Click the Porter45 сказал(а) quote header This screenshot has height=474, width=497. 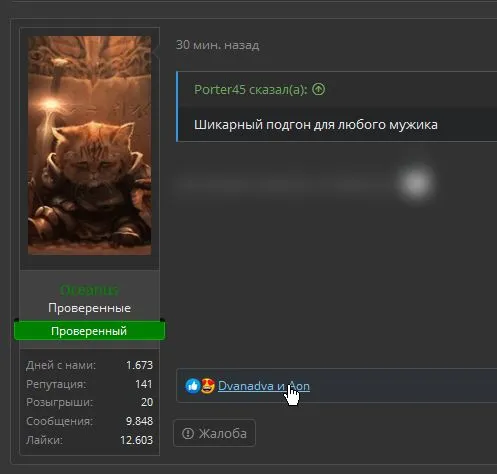[x=251, y=89]
